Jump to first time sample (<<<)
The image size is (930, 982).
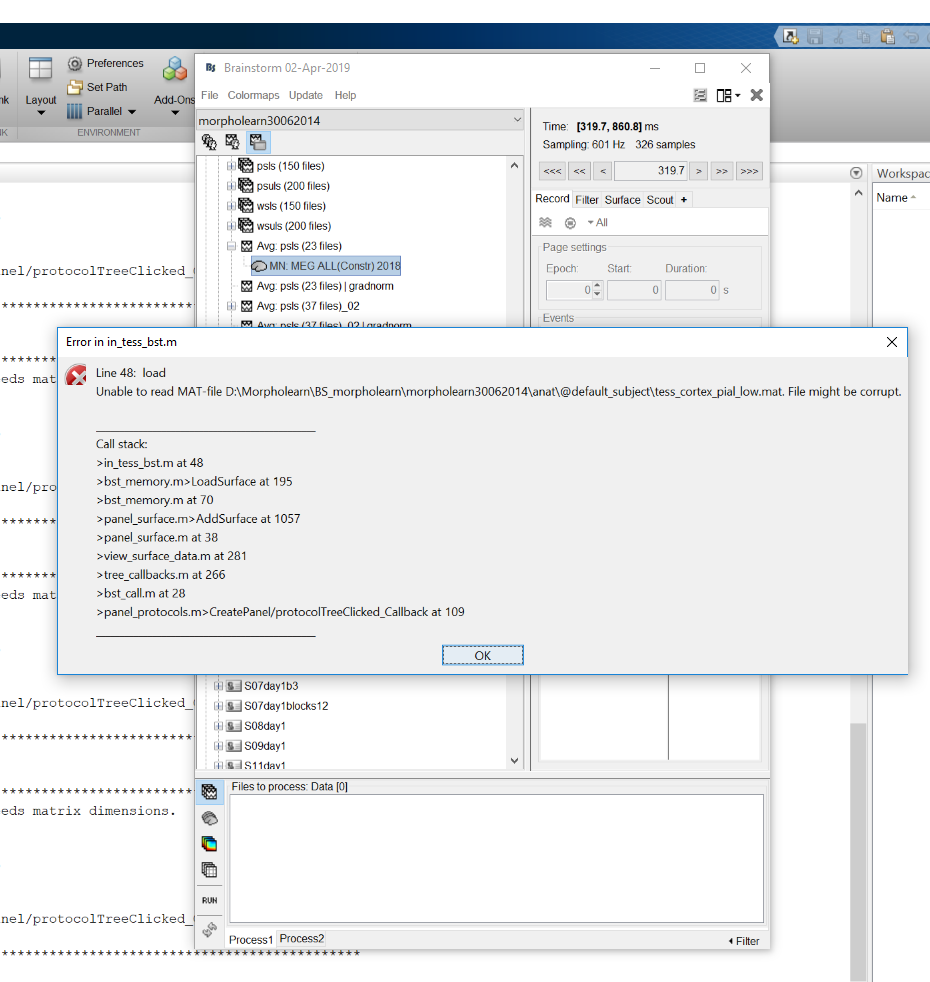[552, 171]
